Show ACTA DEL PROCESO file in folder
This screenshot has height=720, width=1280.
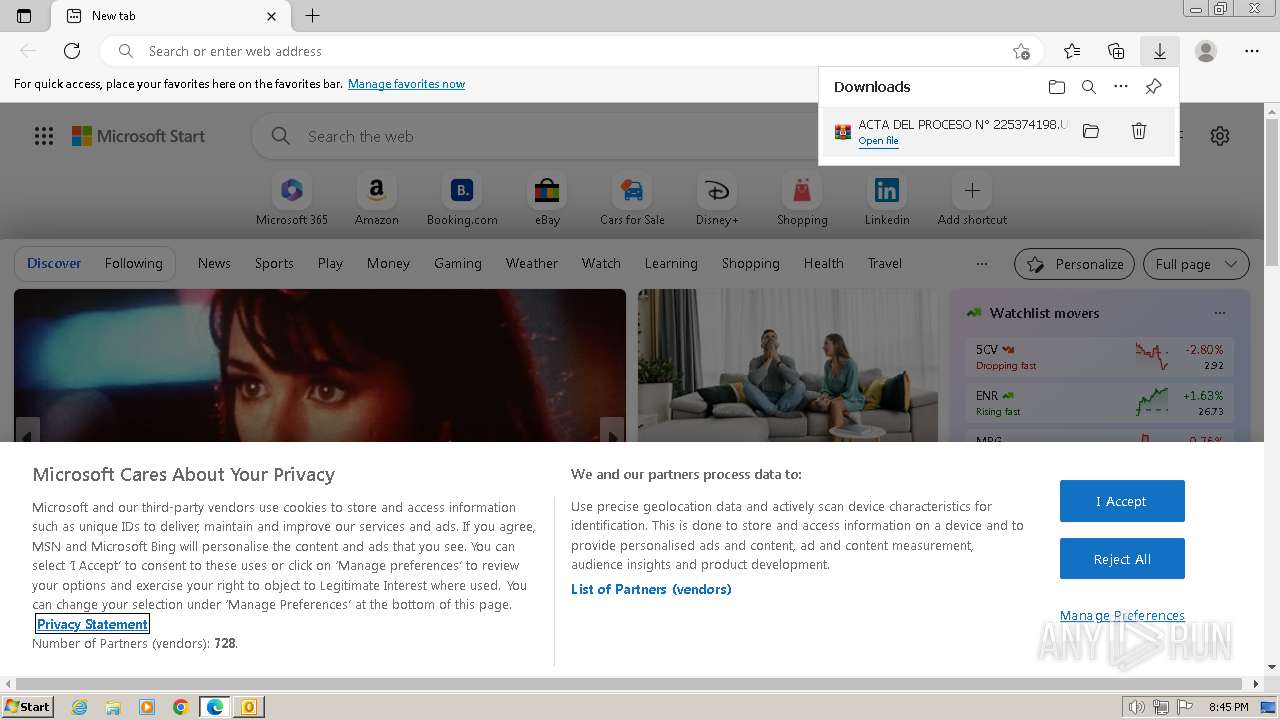pos(1091,131)
